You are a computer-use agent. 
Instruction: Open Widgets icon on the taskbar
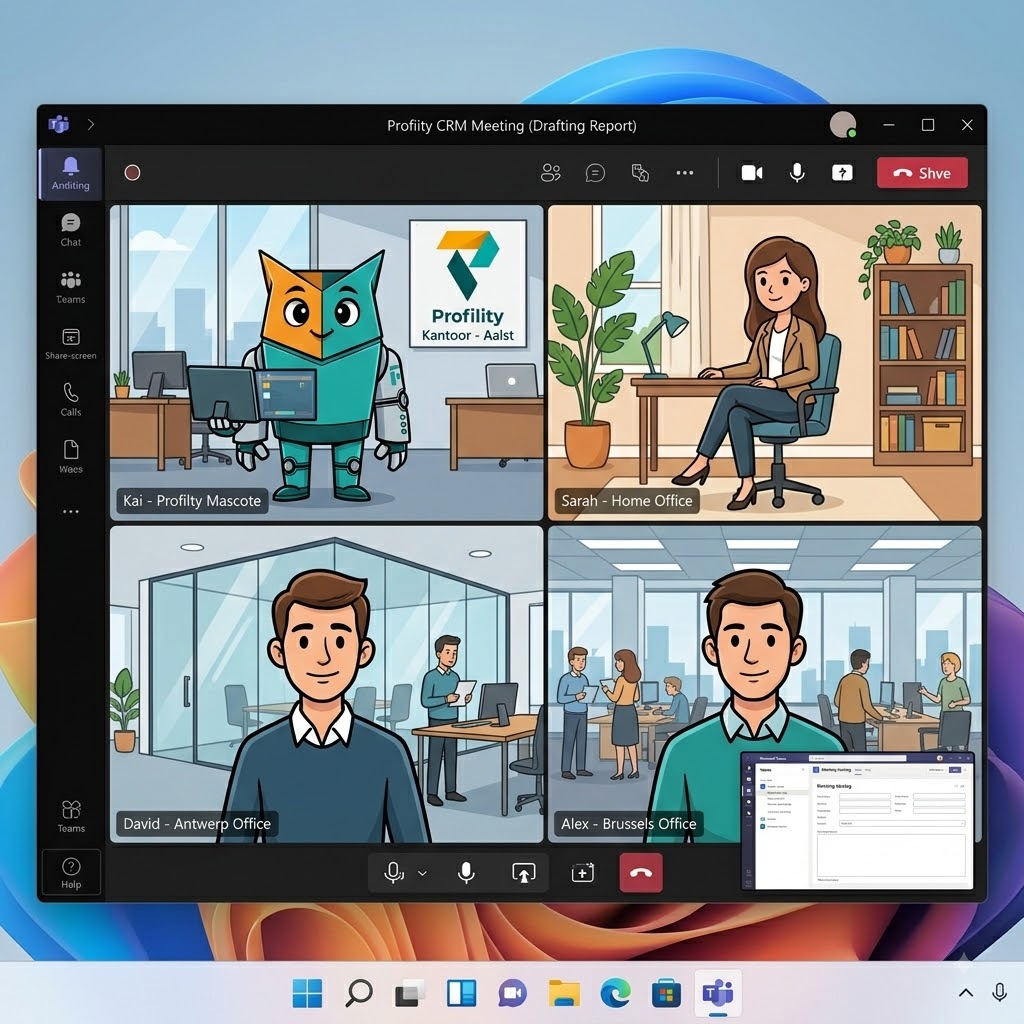click(x=461, y=993)
